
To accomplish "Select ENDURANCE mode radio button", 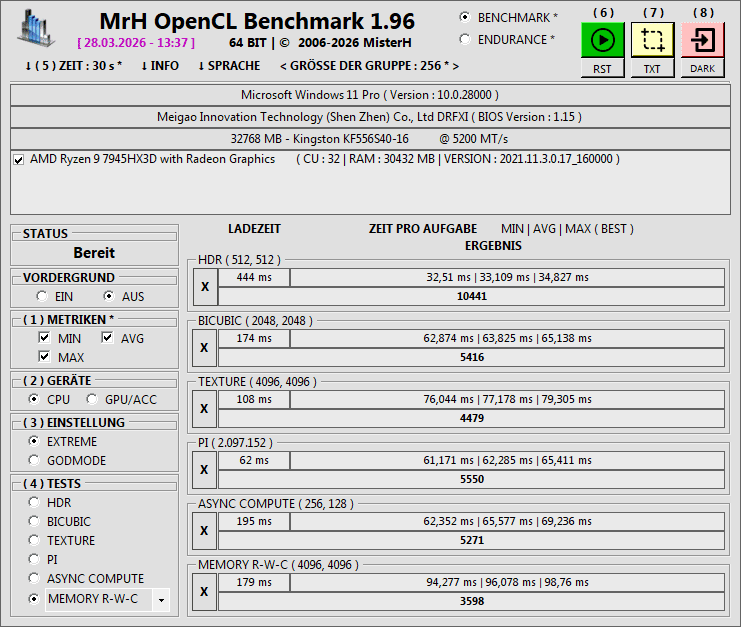I will click(x=465, y=39).
